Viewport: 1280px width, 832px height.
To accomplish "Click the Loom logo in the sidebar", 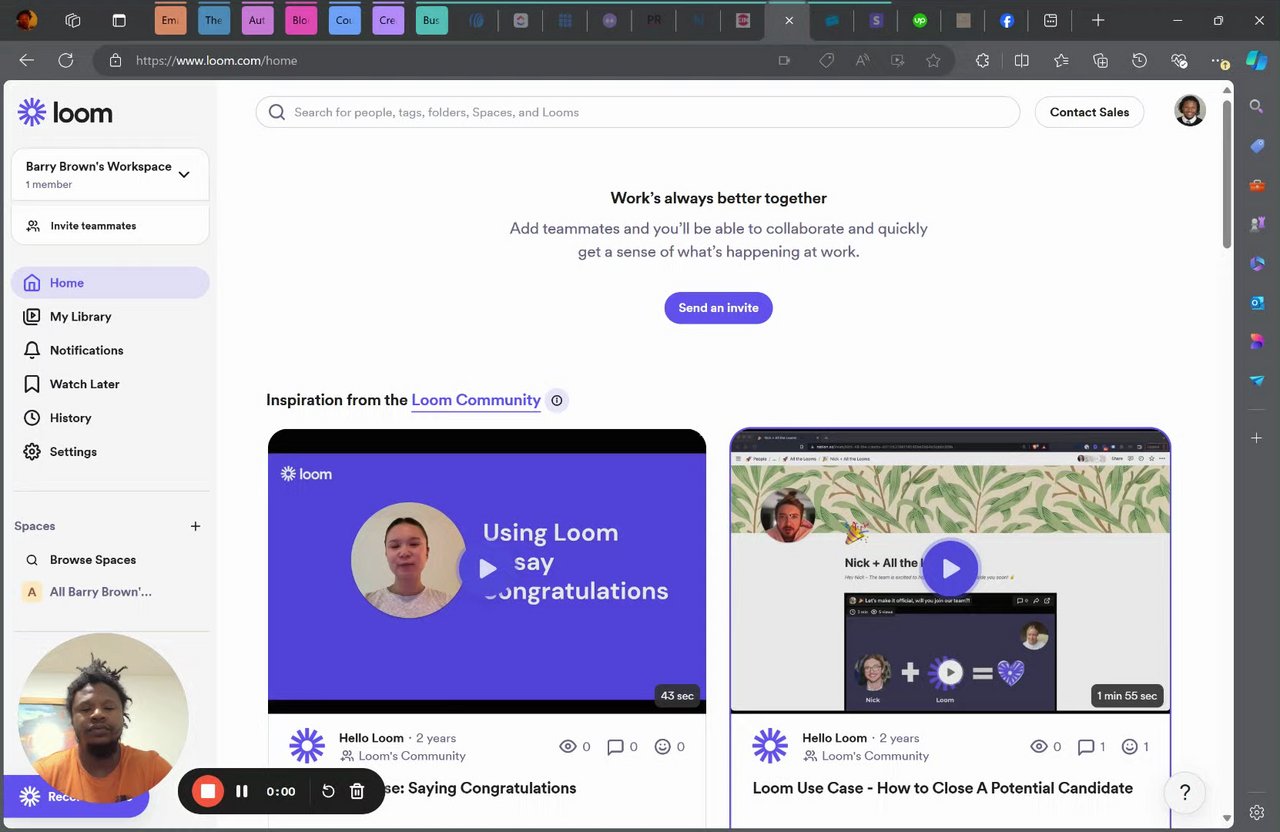I will (x=65, y=112).
